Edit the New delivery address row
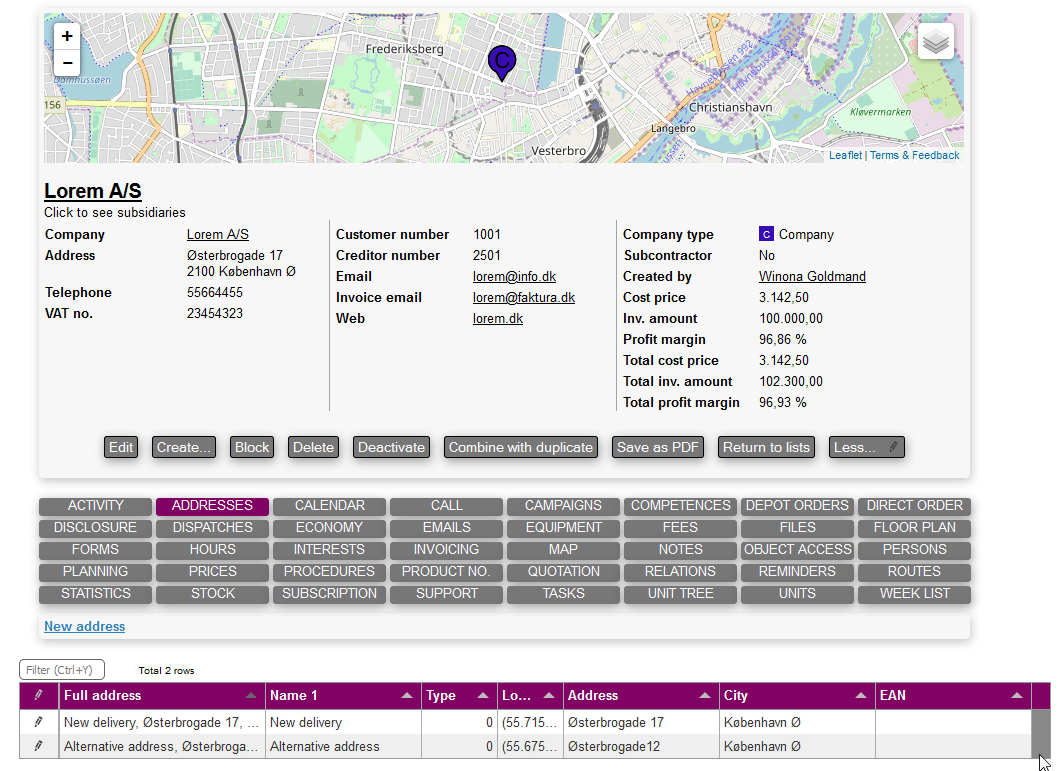The height and width of the screenshot is (771, 1060). pyautogui.click(x=39, y=722)
